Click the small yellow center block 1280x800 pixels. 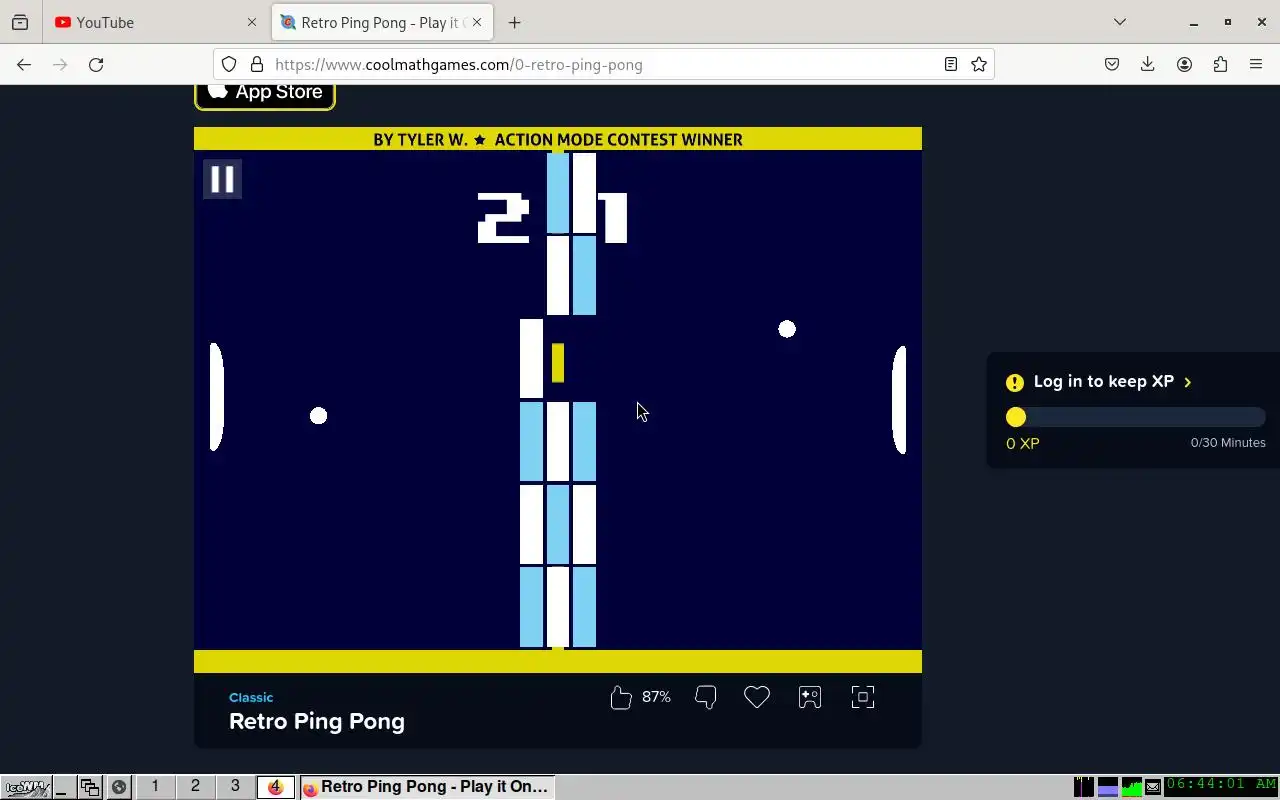[x=558, y=362]
